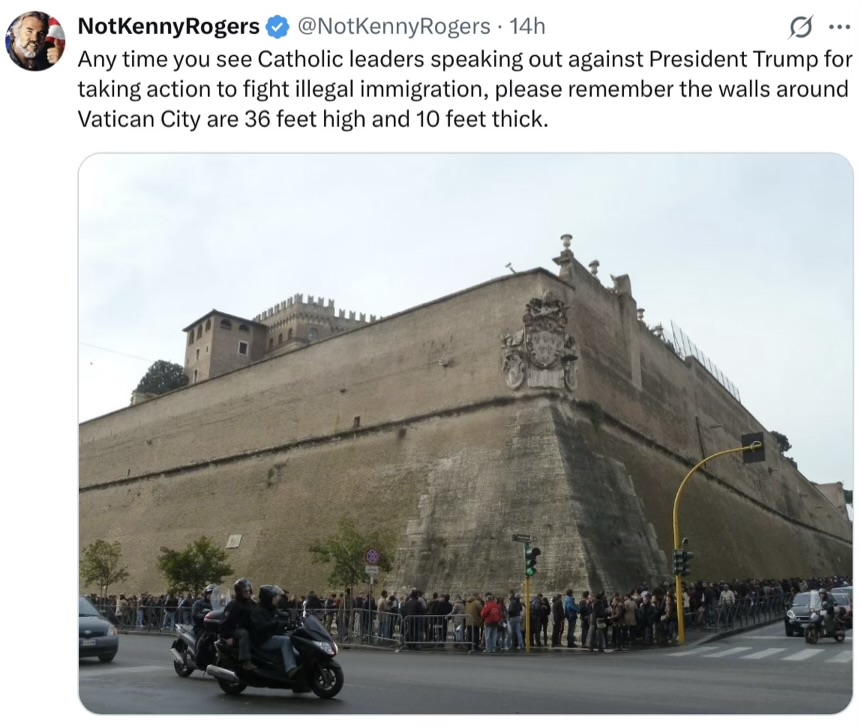
Task: Select the tweet text about Vatican walls
Action: click(x=465, y=89)
